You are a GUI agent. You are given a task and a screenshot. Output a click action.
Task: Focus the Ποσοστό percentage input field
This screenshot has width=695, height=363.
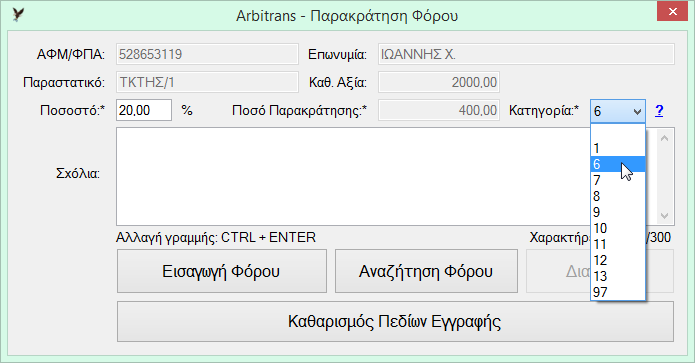click(144, 110)
